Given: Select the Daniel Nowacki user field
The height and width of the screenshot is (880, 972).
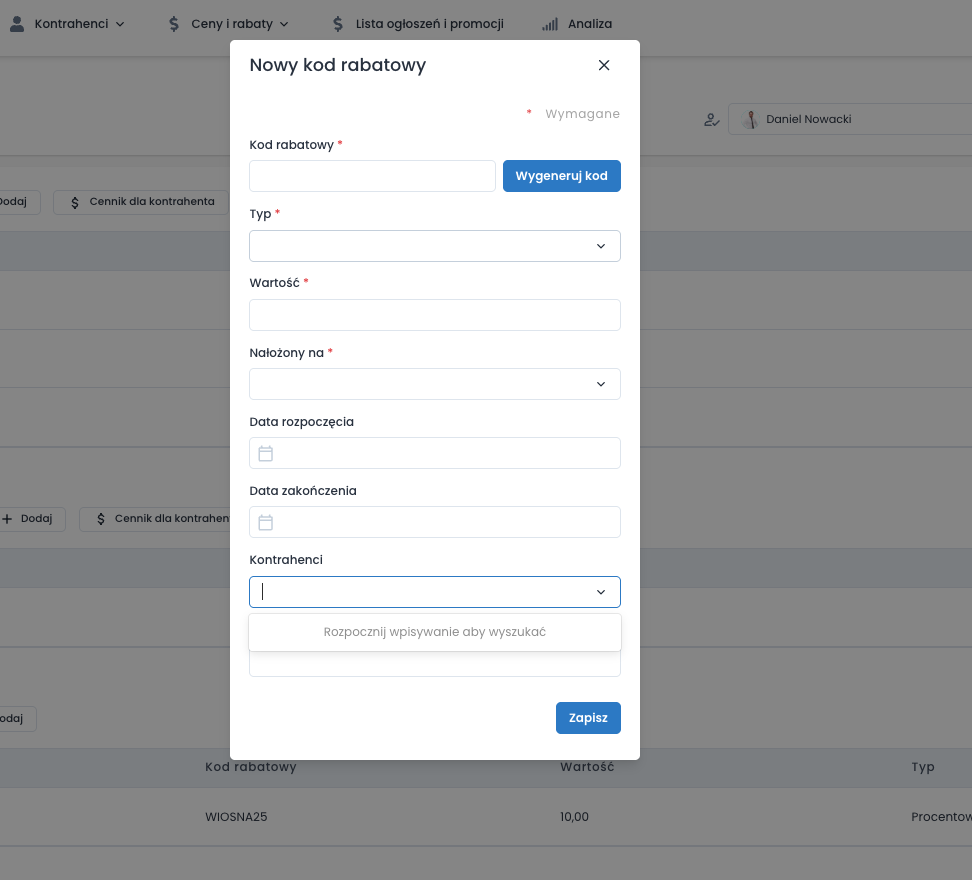Looking at the screenshot, I should 848,119.
